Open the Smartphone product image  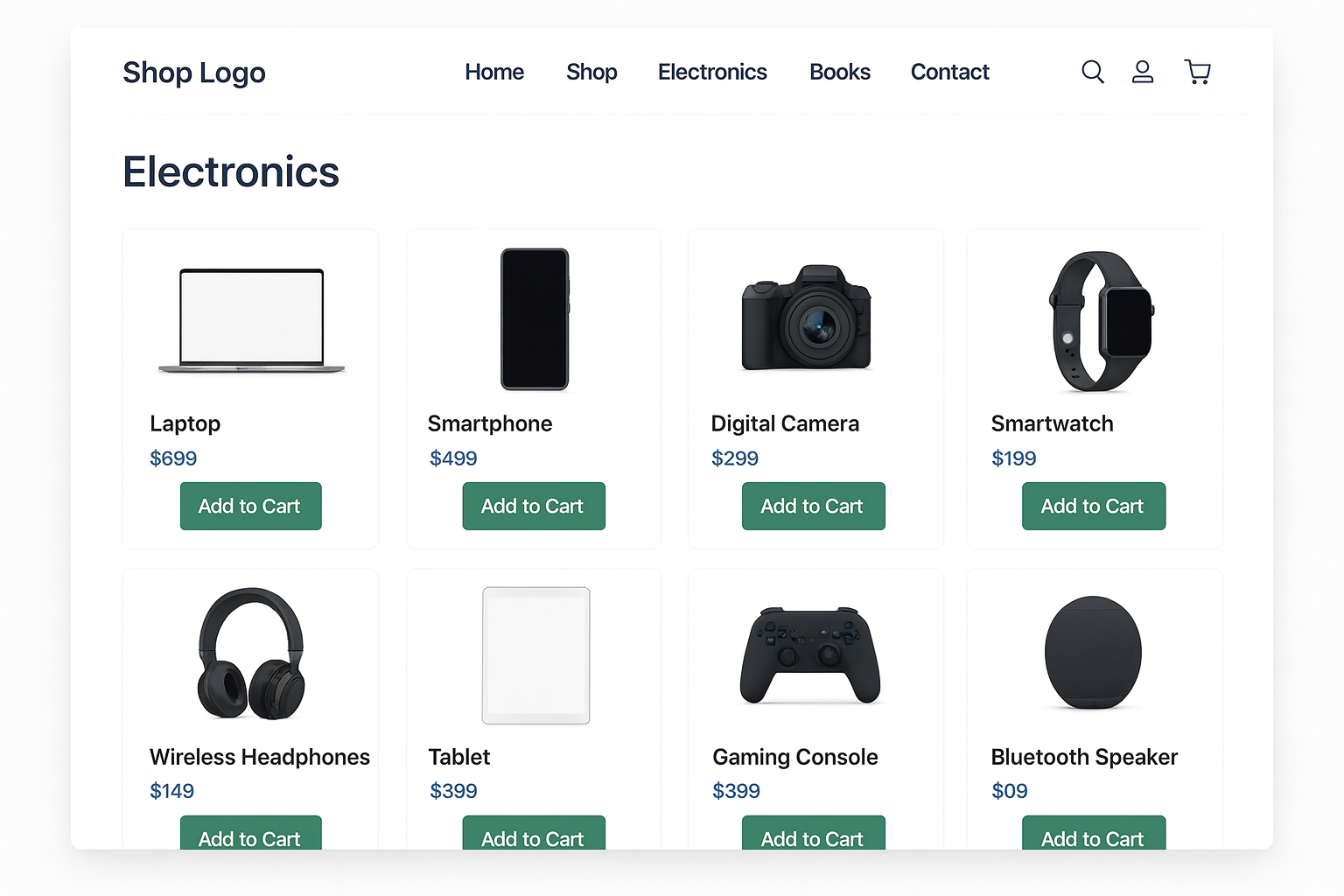point(535,319)
